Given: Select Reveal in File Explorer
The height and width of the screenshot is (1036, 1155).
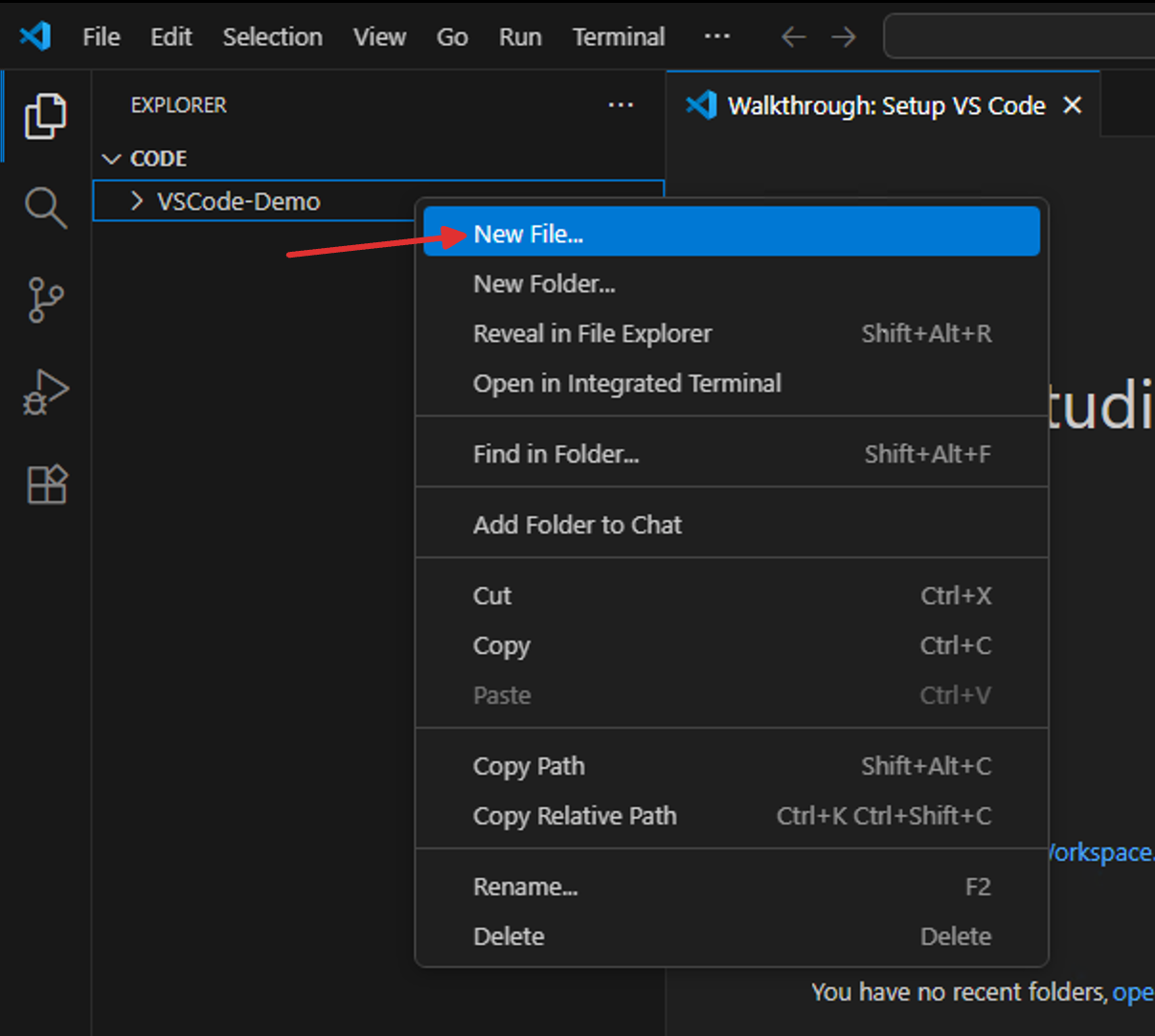Looking at the screenshot, I should 592,334.
